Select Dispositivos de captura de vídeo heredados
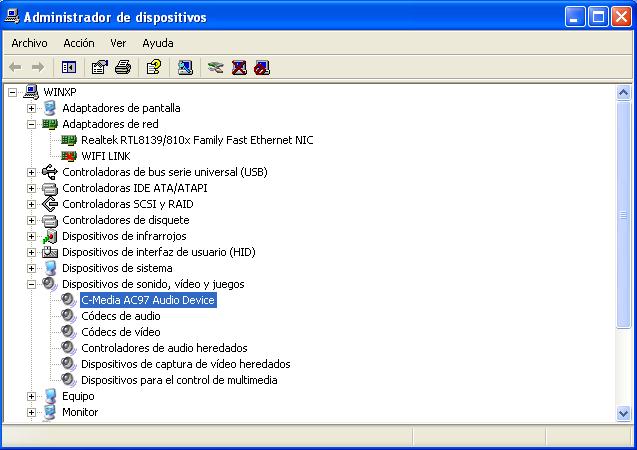The width and height of the screenshot is (637, 450). (186, 364)
